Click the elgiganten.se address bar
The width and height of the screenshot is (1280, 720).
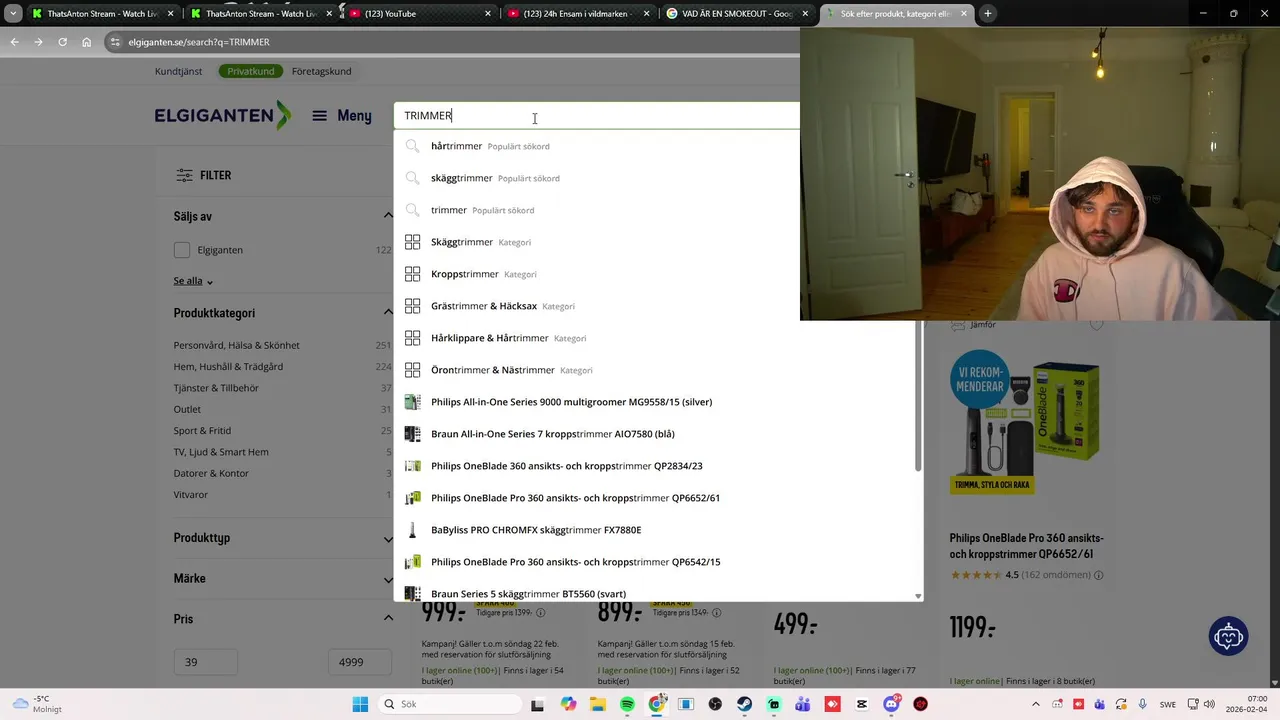[450, 42]
